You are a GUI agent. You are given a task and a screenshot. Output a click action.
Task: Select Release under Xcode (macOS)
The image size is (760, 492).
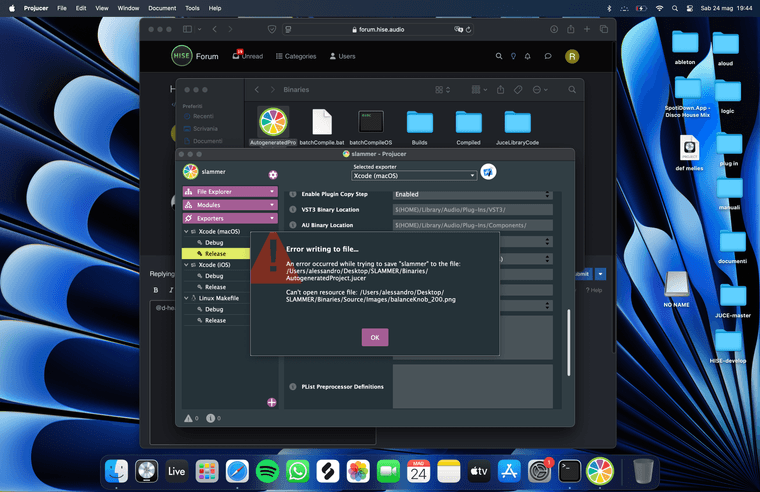[216, 254]
